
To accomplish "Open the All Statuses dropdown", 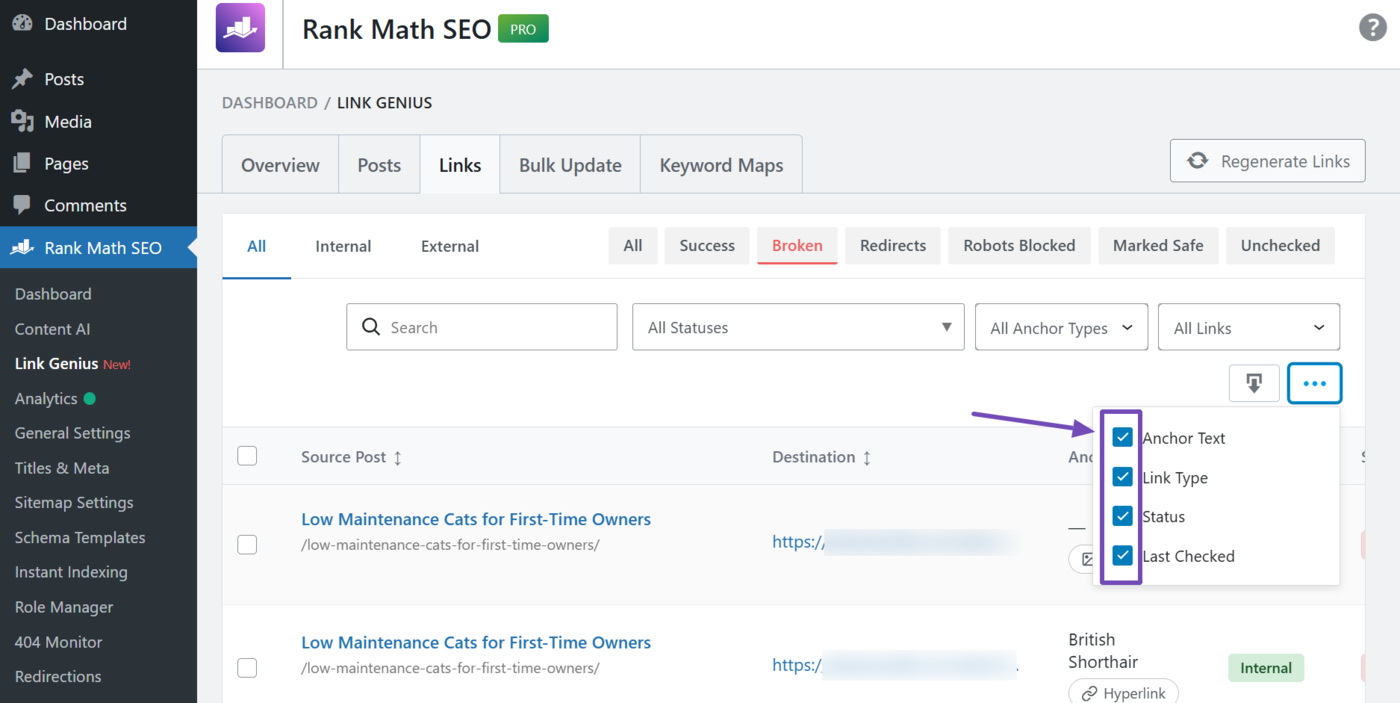I will point(798,327).
